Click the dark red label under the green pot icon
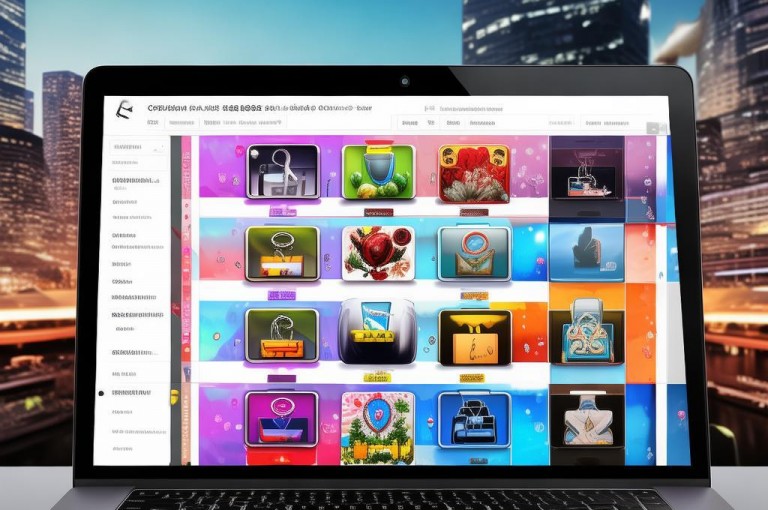Image resolution: width=768 pixels, height=510 pixels. point(379,213)
